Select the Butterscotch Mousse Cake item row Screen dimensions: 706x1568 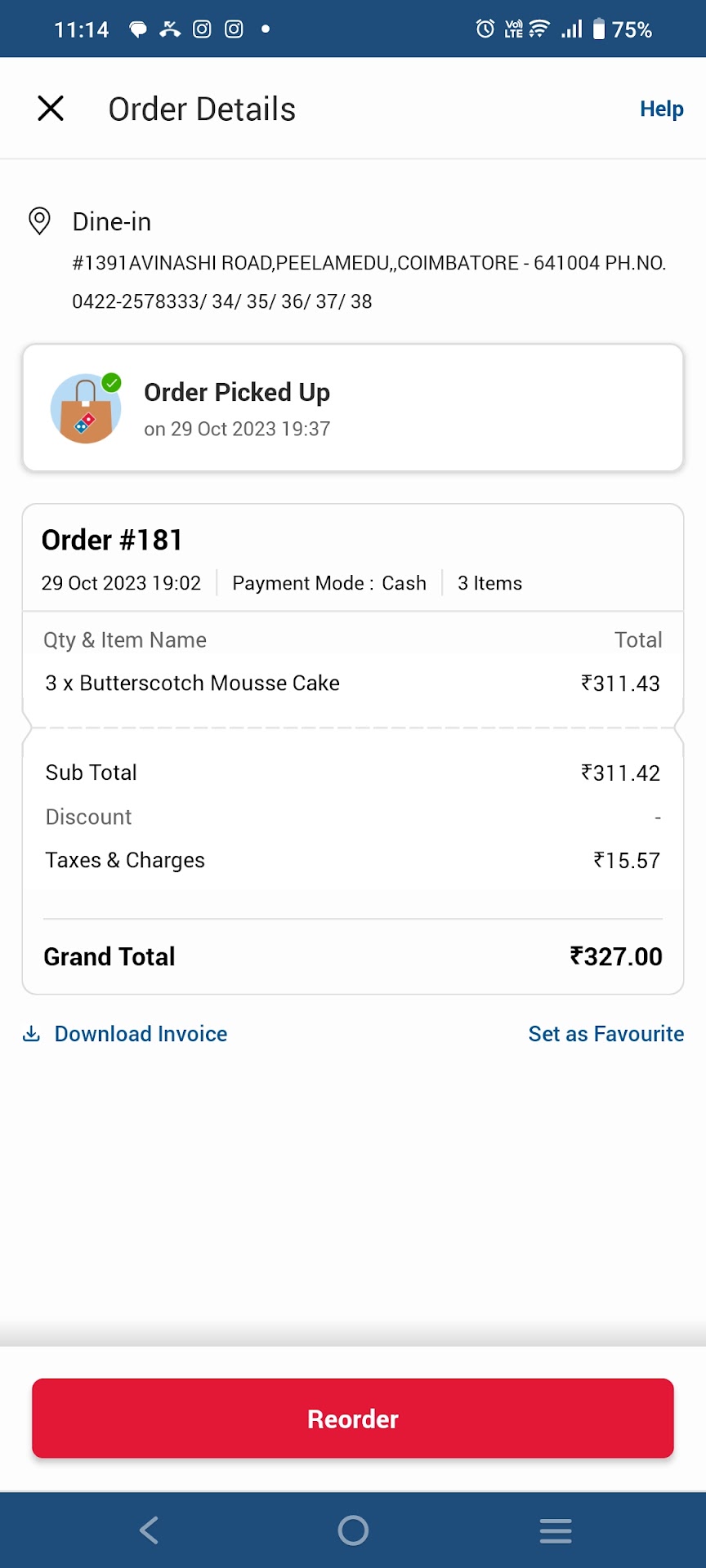click(353, 683)
